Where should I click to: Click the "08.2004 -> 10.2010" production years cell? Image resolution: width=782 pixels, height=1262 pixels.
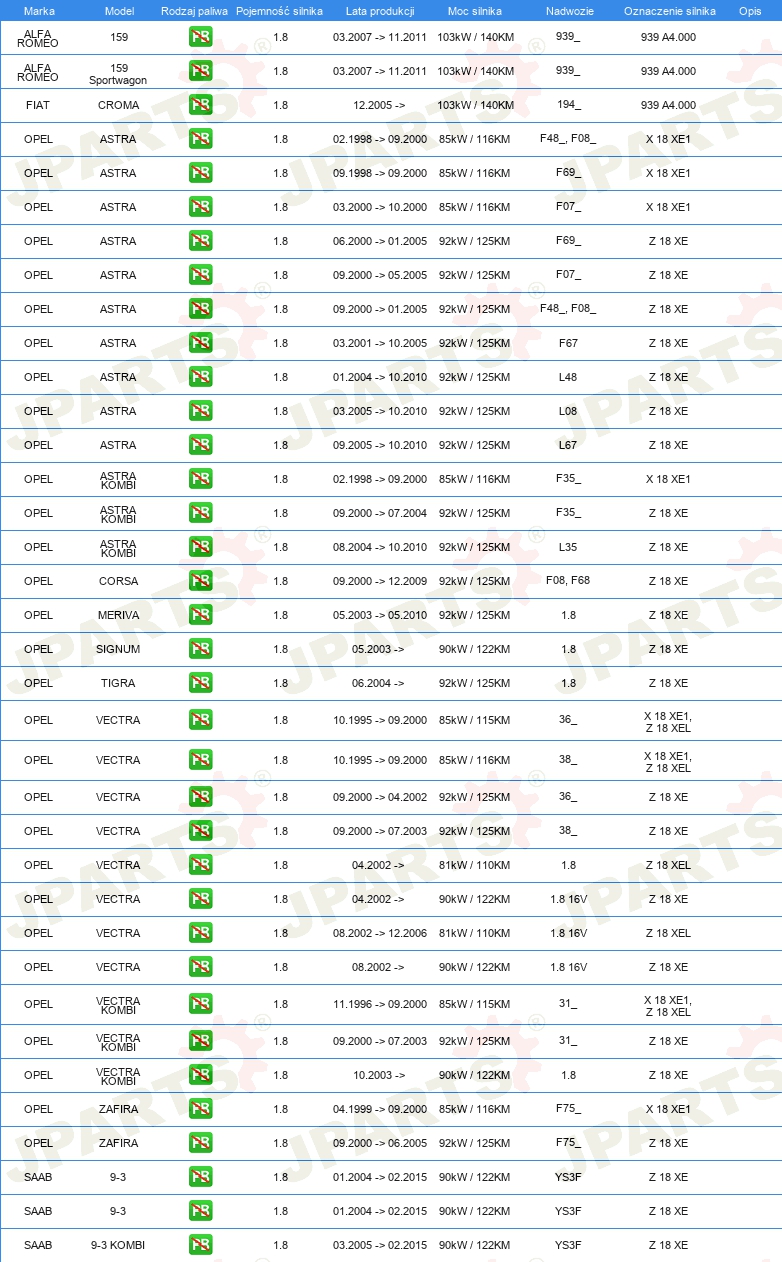(380, 547)
